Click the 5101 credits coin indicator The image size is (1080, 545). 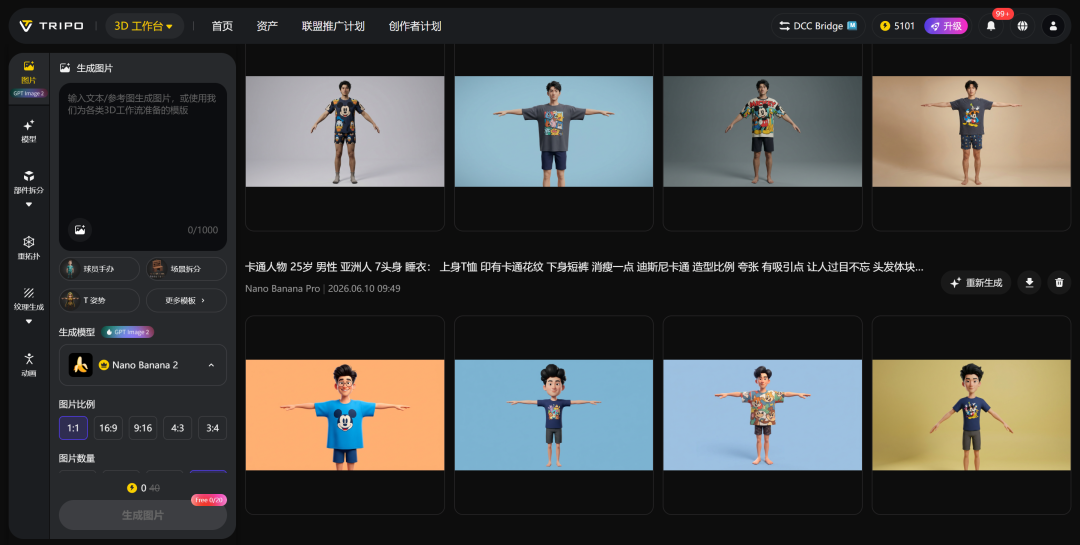[897, 26]
